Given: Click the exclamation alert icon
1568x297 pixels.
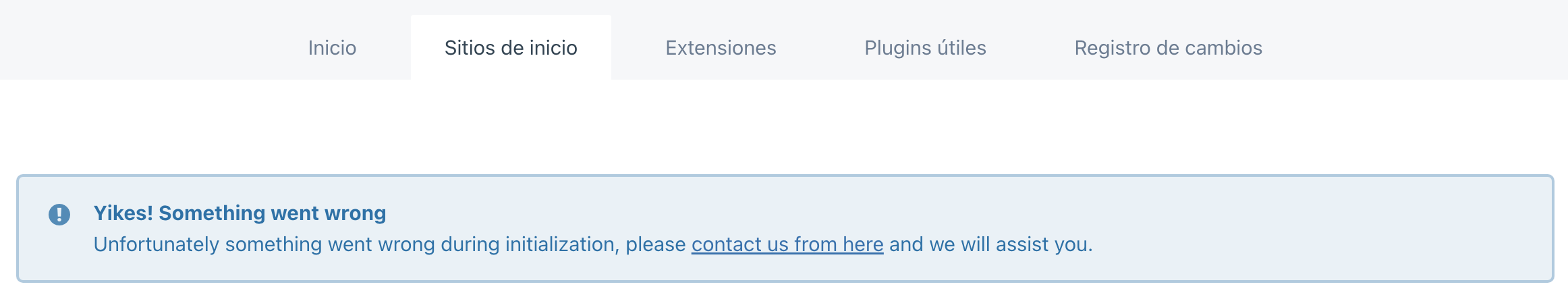Looking at the screenshot, I should tap(59, 215).
